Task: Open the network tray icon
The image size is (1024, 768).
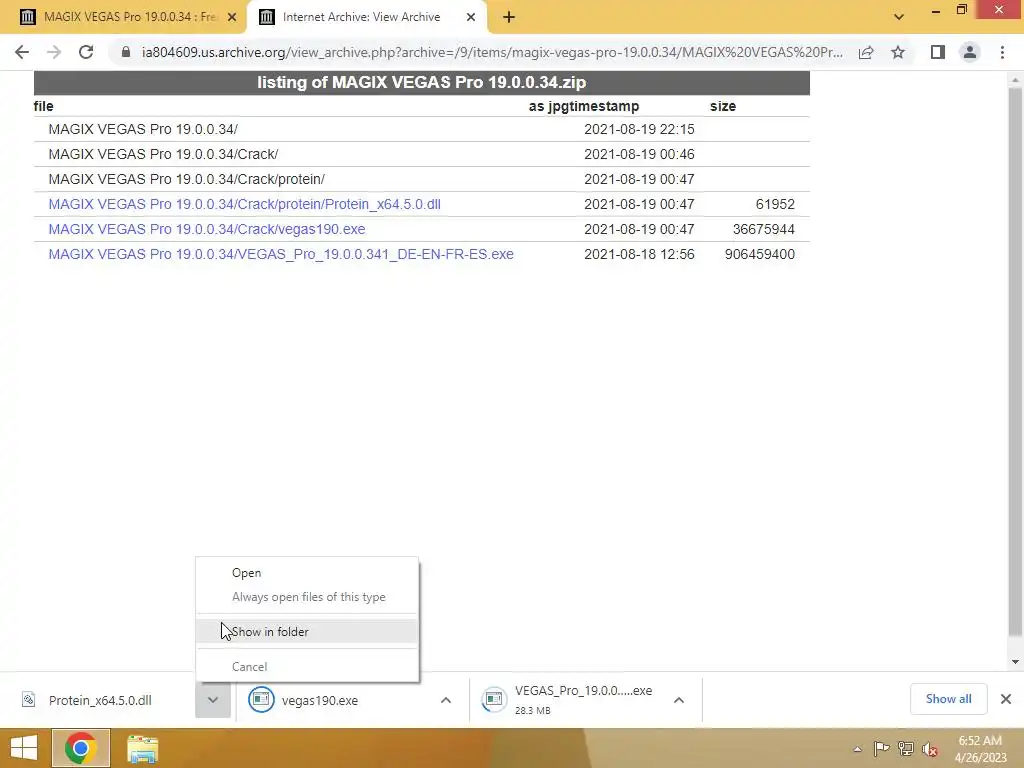Action: (x=906, y=748)
